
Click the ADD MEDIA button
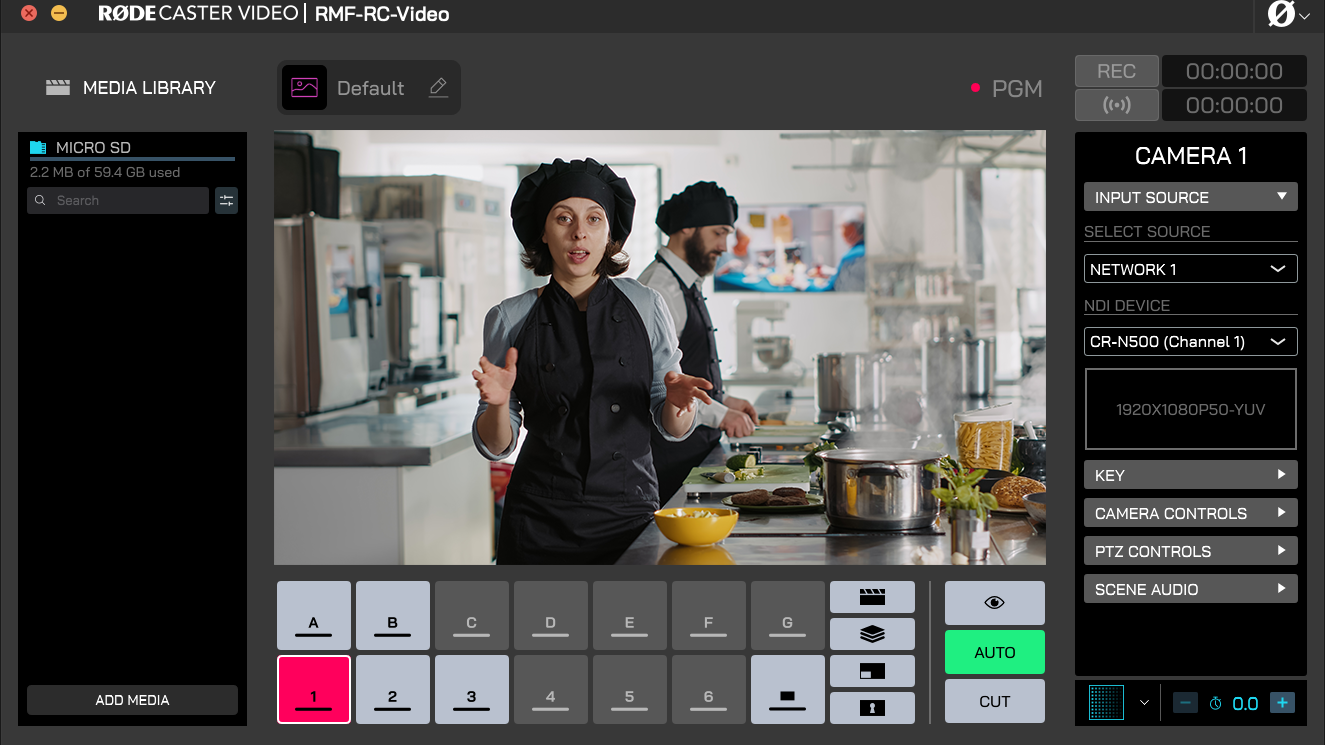point(132,700)
